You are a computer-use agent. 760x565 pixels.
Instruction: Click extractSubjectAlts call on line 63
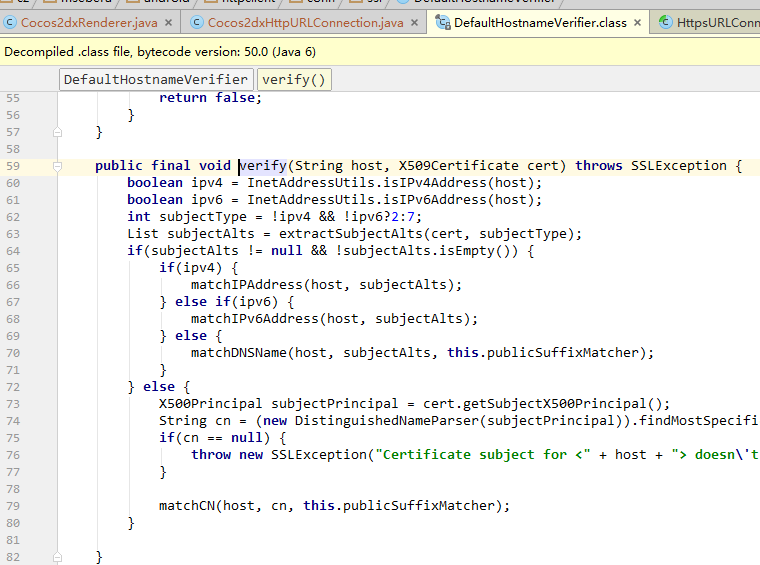point(351,234)
